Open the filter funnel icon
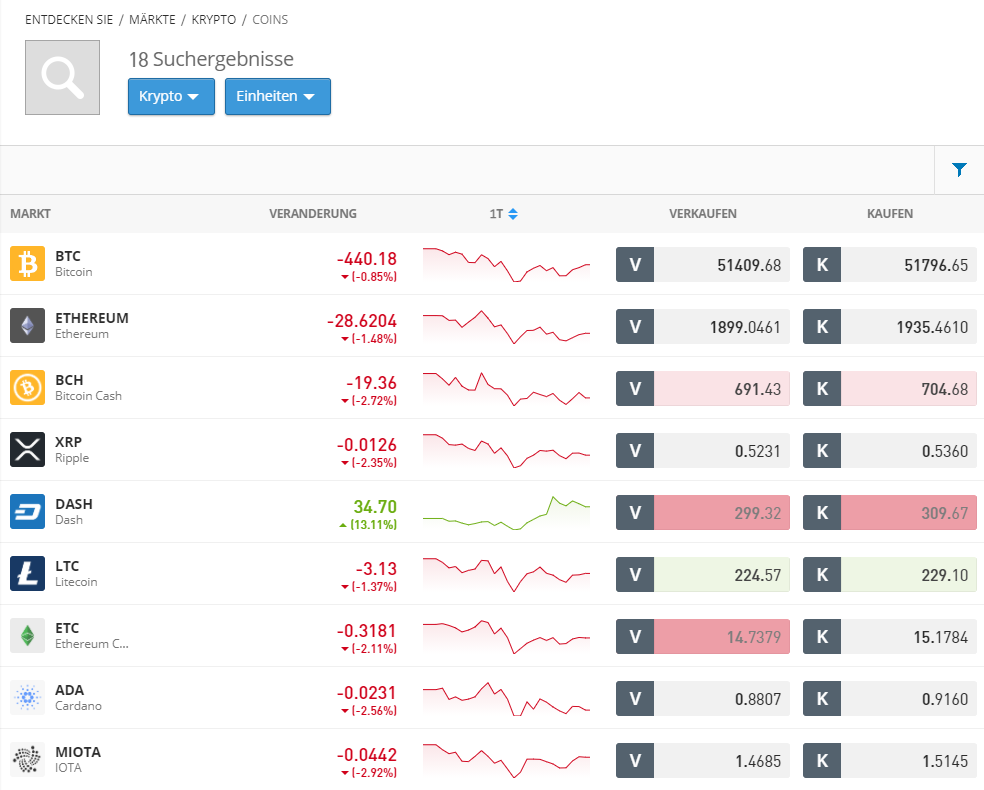The height and width of the screenshot is (790, 984). tap(959, 170)
